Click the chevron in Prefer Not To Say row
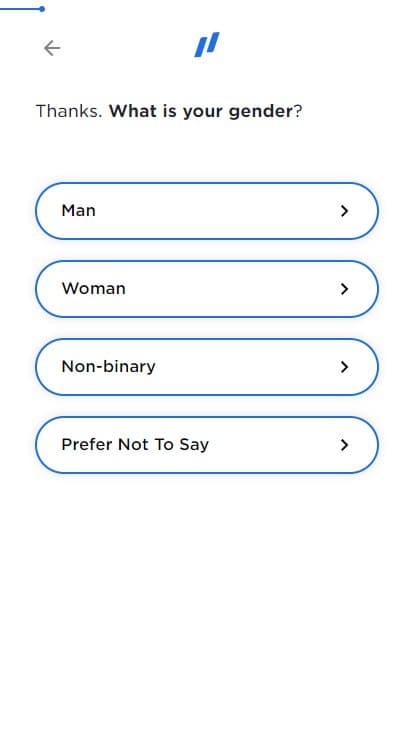The width and height of the screenshot is (414, 736). pyautogui.click(x=345, y=445)
